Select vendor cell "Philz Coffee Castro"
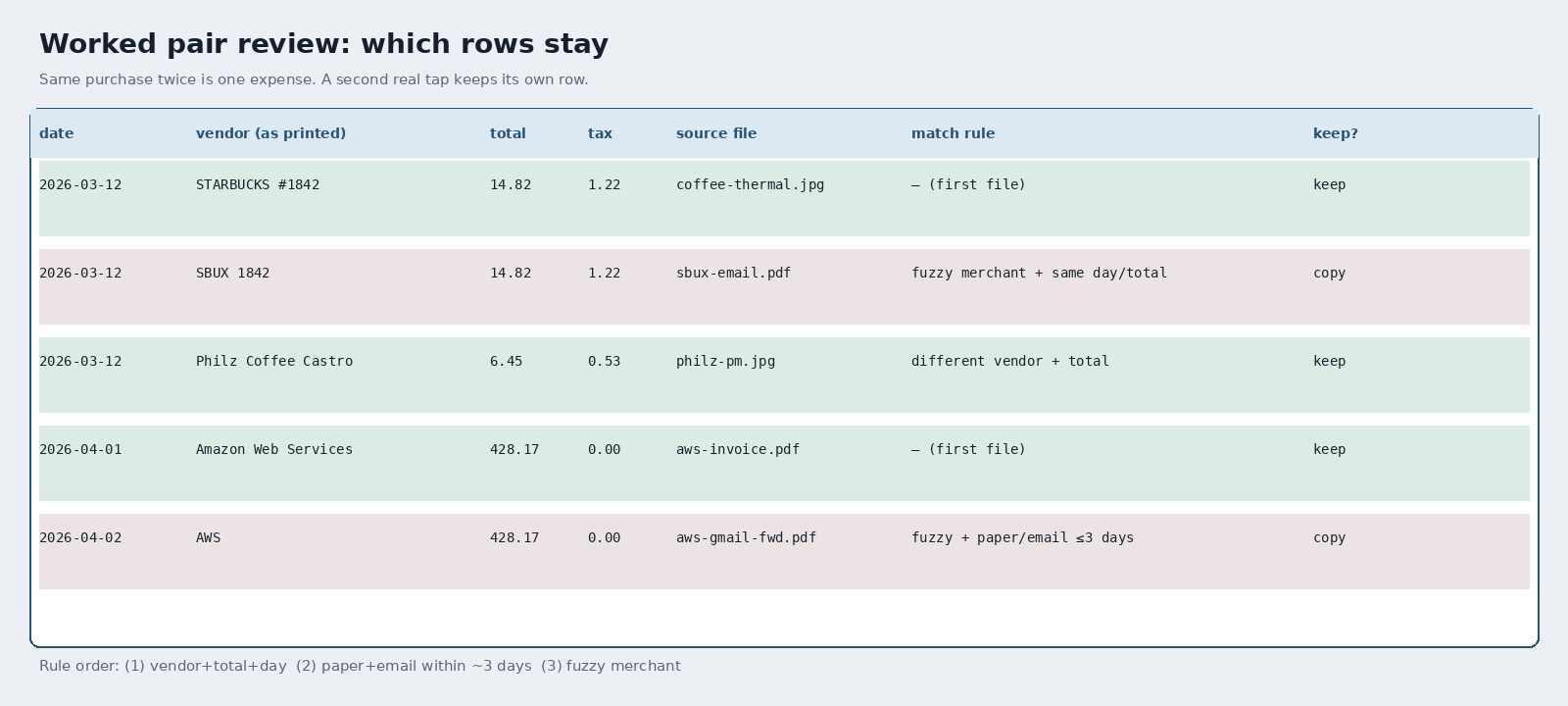 click(x=274, y=361)
